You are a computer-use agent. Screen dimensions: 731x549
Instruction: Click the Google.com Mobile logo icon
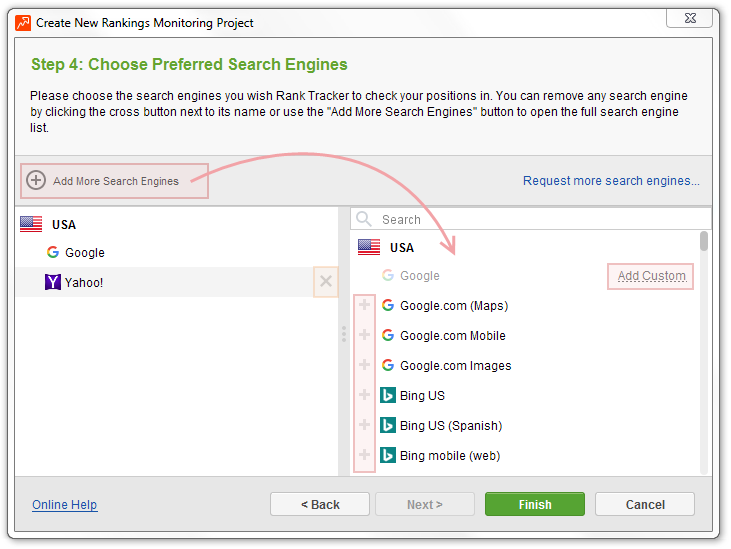(388, 335)
